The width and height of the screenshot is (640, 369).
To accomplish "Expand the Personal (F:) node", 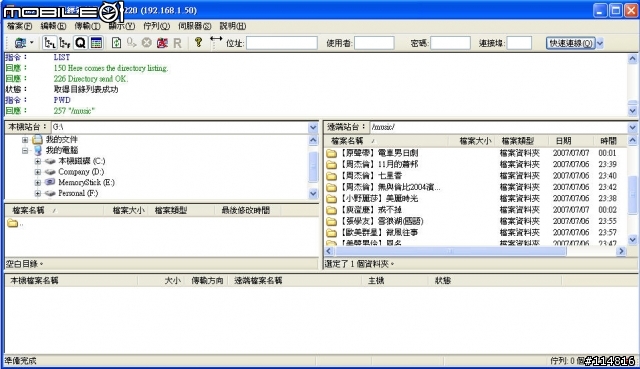I will (38, 193).
